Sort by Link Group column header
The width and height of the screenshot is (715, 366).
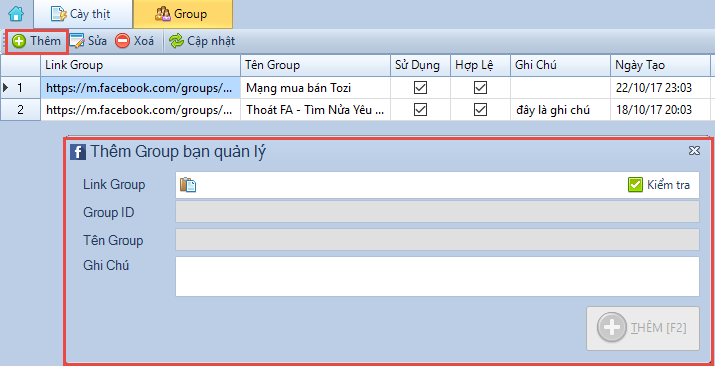pyautogui.click(x=140, y=65)
